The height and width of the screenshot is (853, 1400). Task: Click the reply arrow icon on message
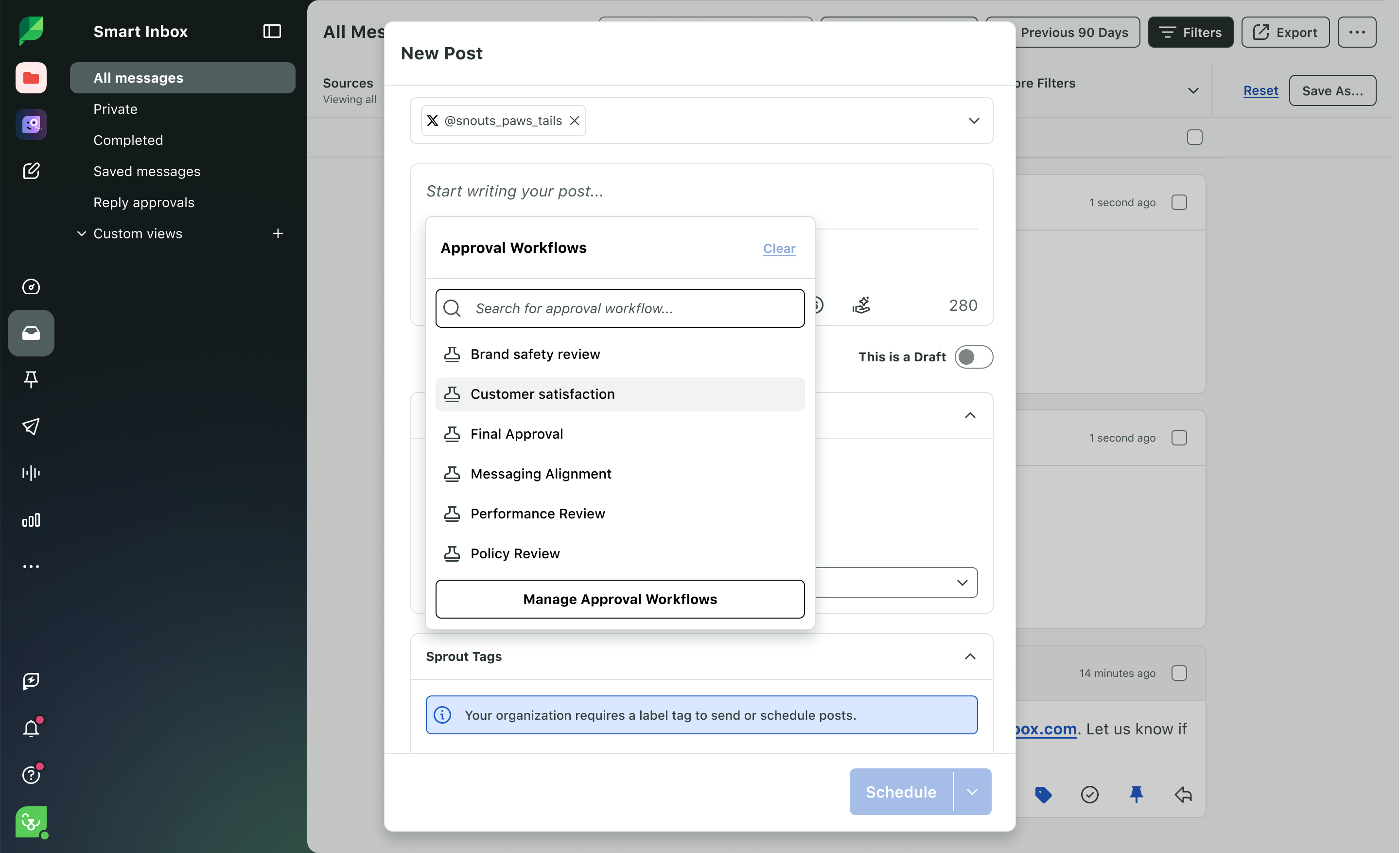(1183, 794)
